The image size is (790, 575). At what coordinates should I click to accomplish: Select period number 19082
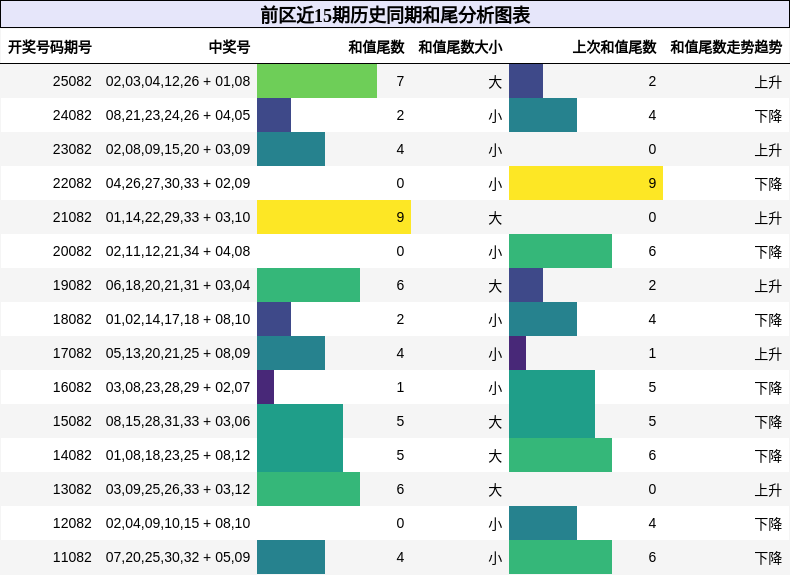pos(72,285)
